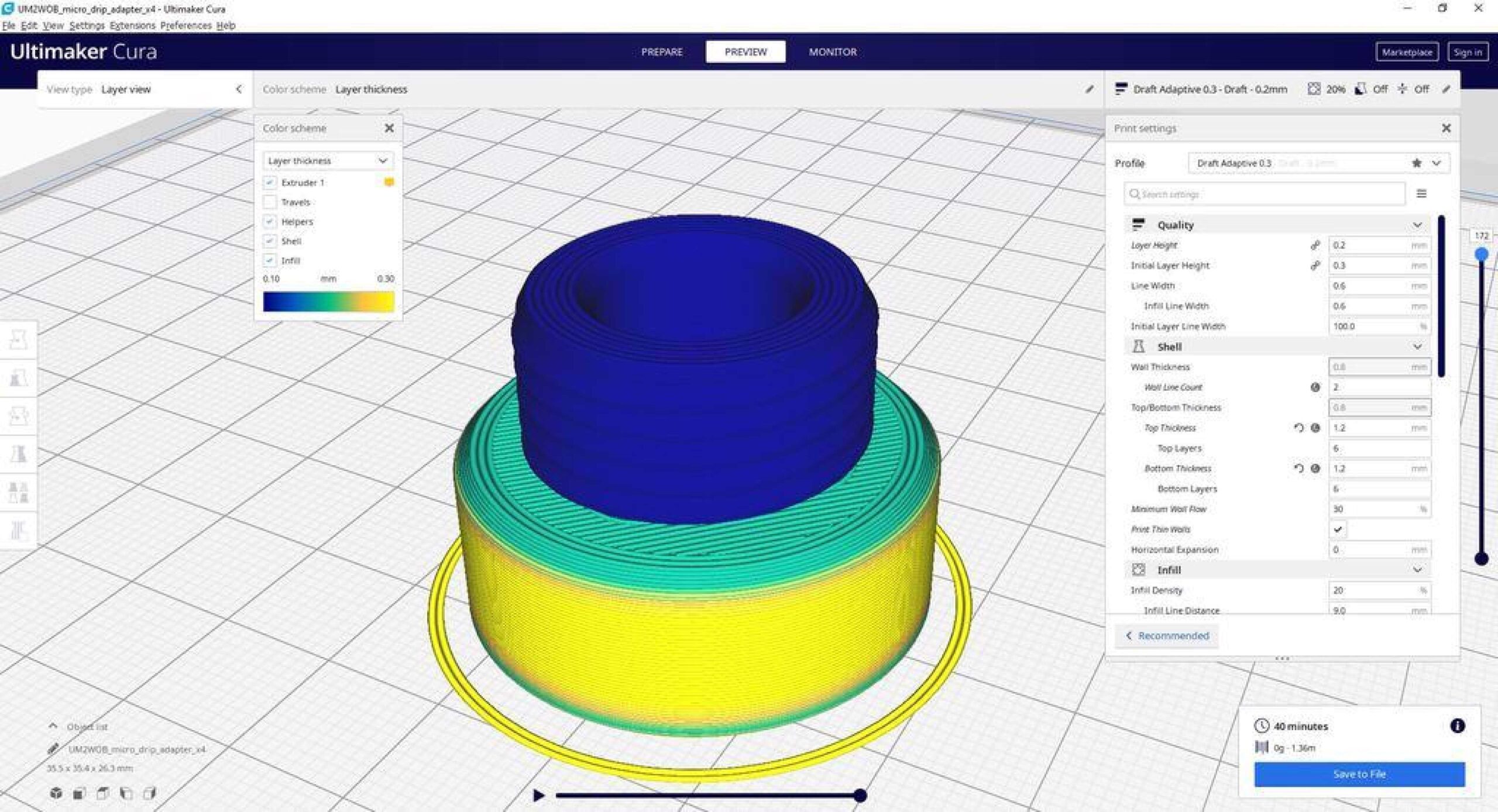
Task: Click the top layer slider handle
Action: (x=1482, y=254)
